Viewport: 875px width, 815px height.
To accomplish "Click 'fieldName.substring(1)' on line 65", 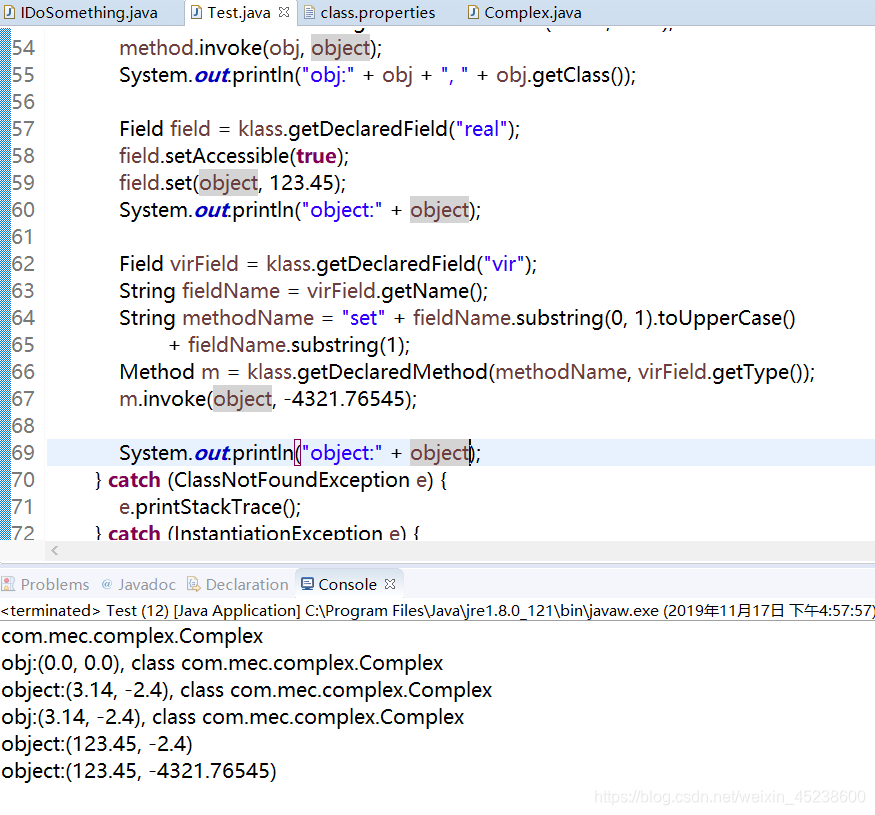I will [296, 345].
